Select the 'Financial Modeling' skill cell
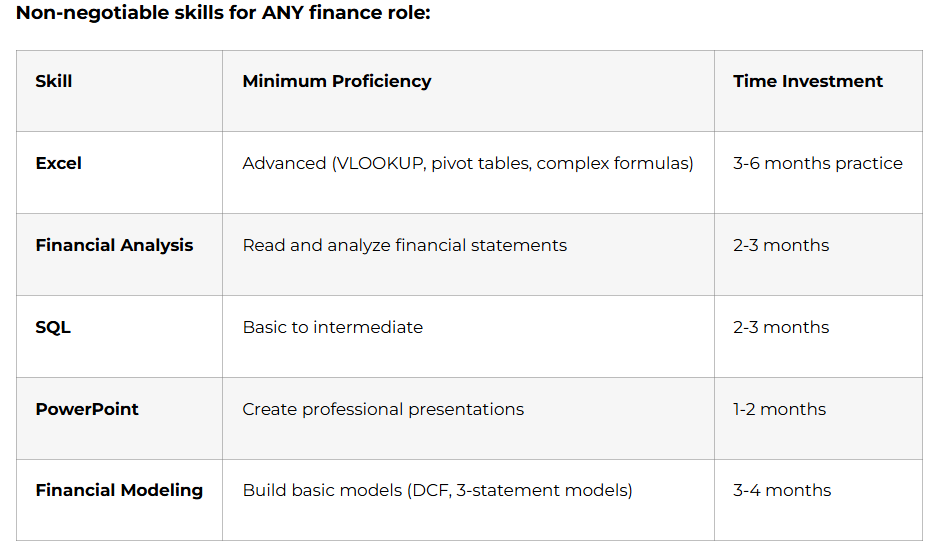The width and height of the screenshot is (931, 549). tap(119, 491)
